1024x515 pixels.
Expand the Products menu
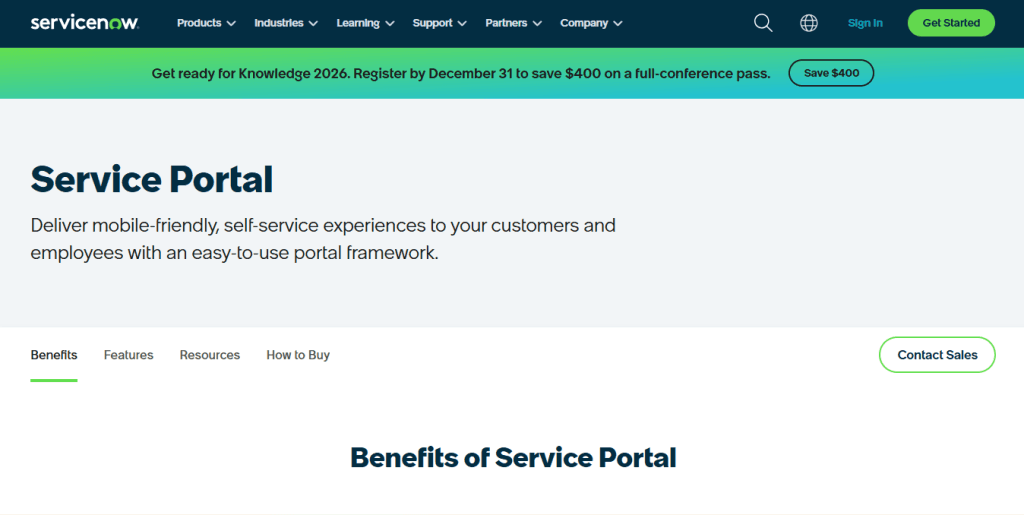point(206,23)
